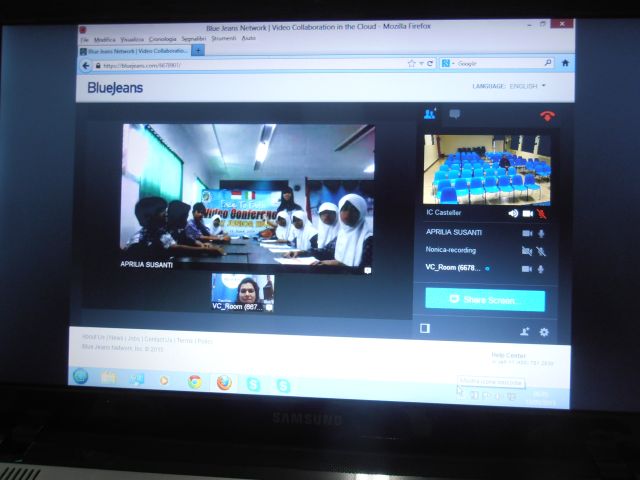
Task: Click the invite participant icon
Action: click(x=524, y=332)
